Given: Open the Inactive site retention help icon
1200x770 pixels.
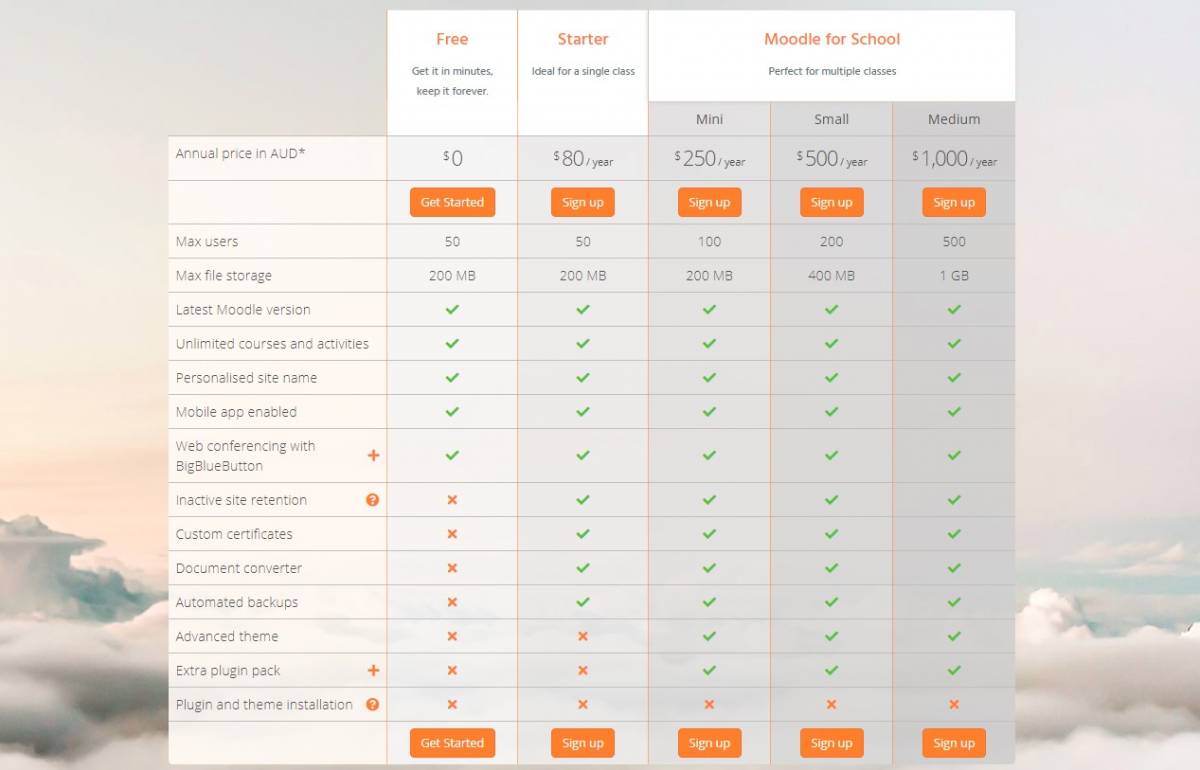Looking at the screenshot, I should click(372, 500).
